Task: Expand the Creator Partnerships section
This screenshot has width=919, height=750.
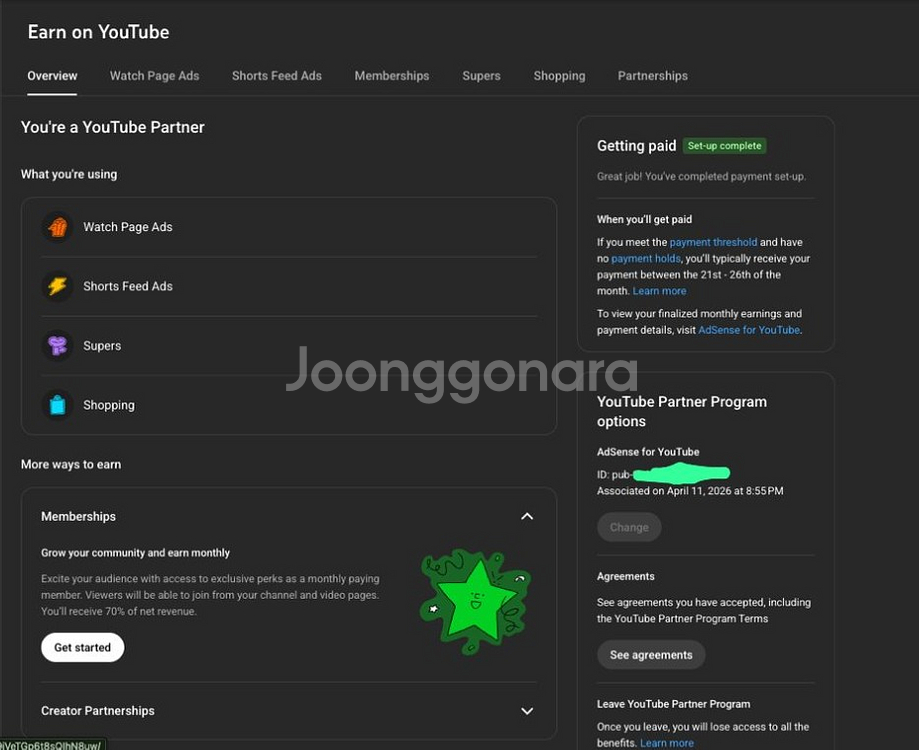Action: point(527,711)
